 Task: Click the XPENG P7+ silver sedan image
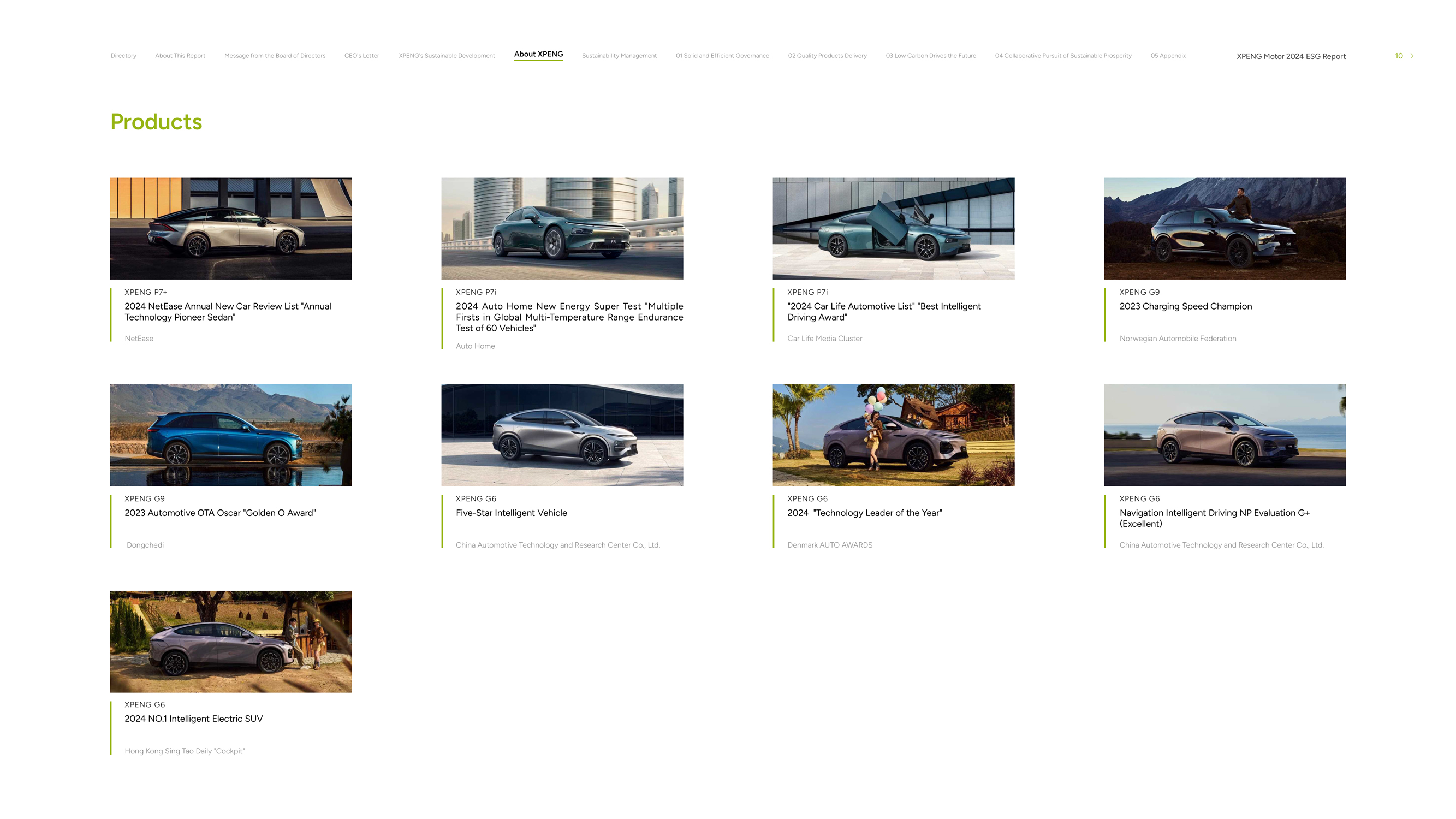coord(230,228)
